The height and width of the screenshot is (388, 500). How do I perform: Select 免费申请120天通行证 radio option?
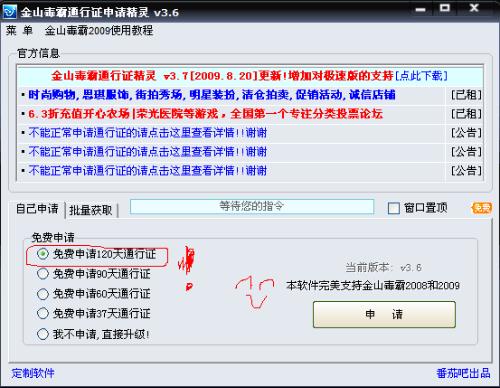click(43, 254)
